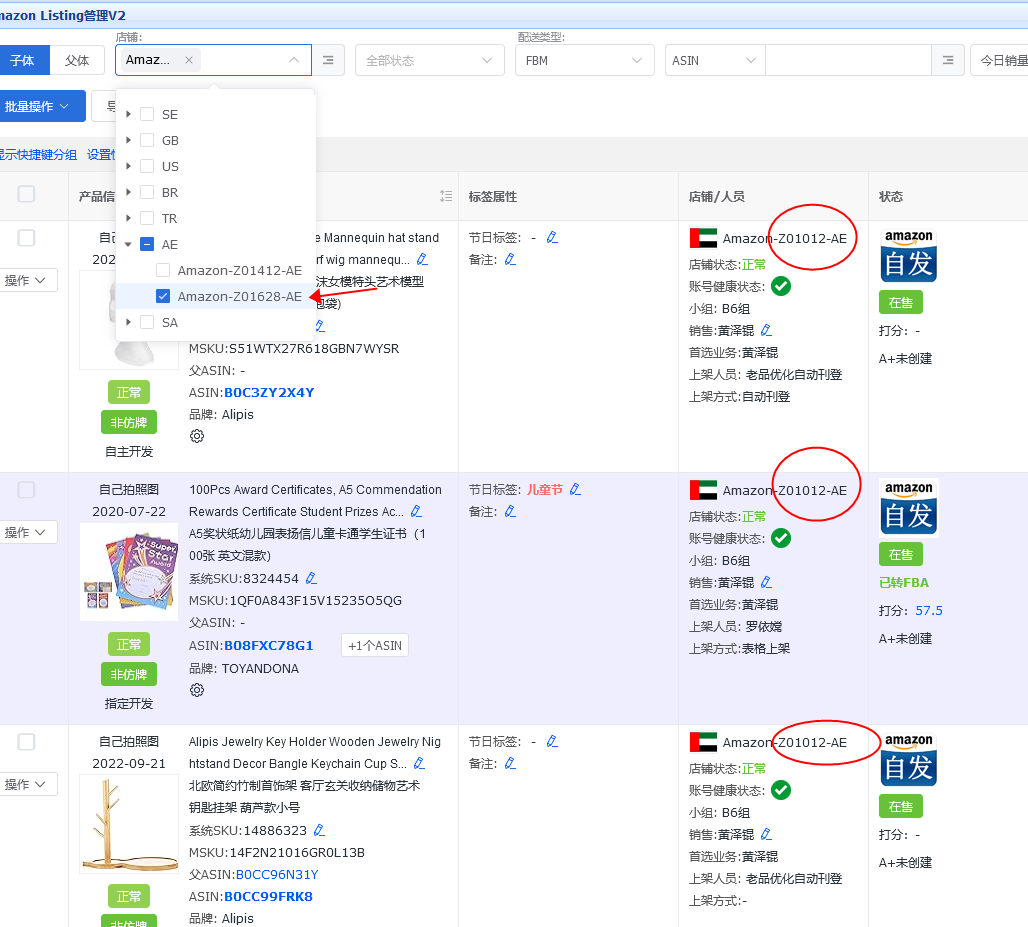Check the SA site checkbox
The height and width of the screenshot is (927, 1028).
[x=148, y=323]
